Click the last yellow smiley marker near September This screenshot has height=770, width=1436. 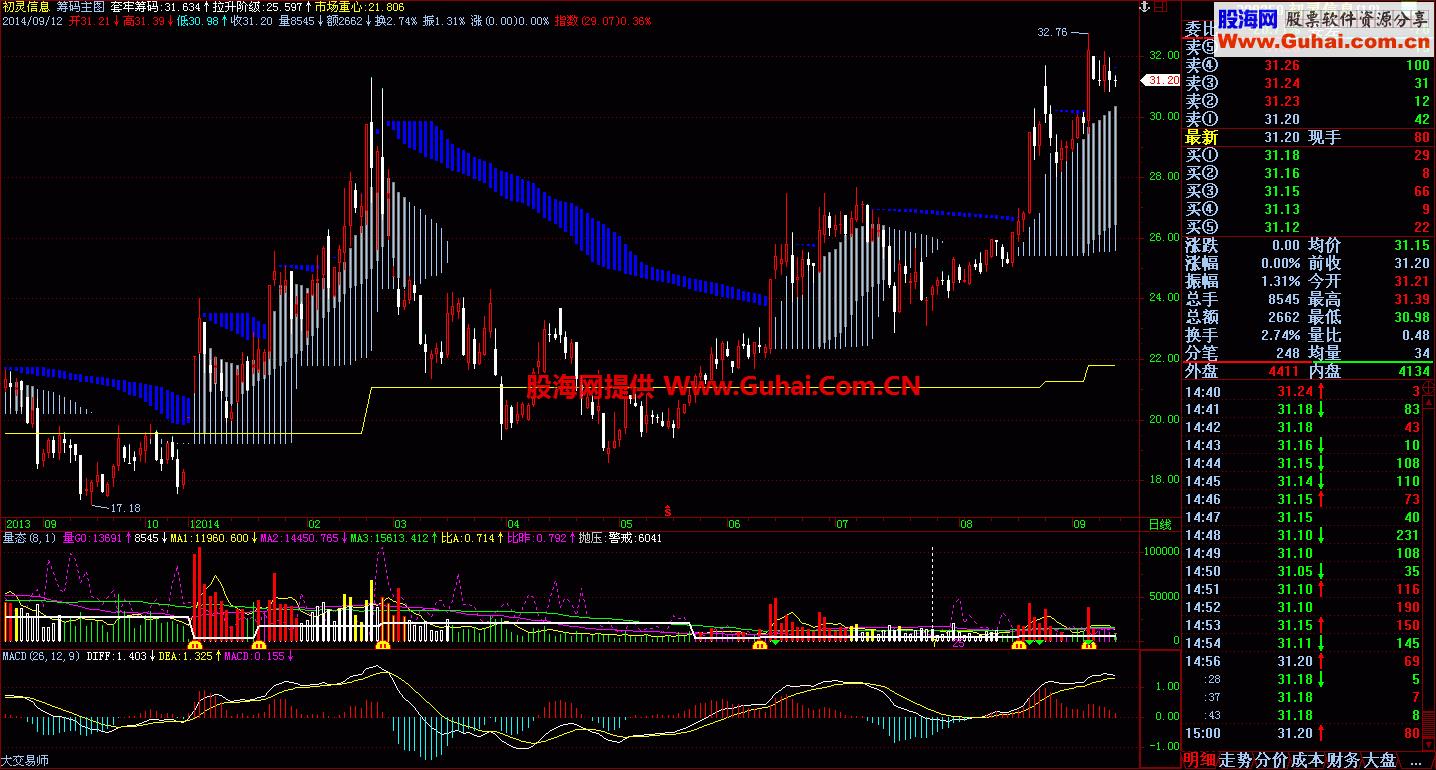coord(1089,645)
